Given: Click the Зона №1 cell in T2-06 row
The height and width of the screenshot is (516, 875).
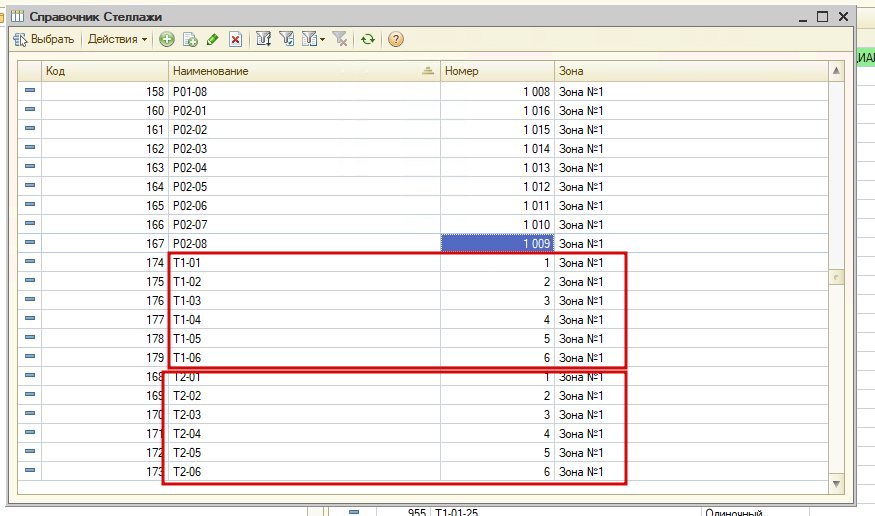Looking at the screenshot, I should coord(691,471).
